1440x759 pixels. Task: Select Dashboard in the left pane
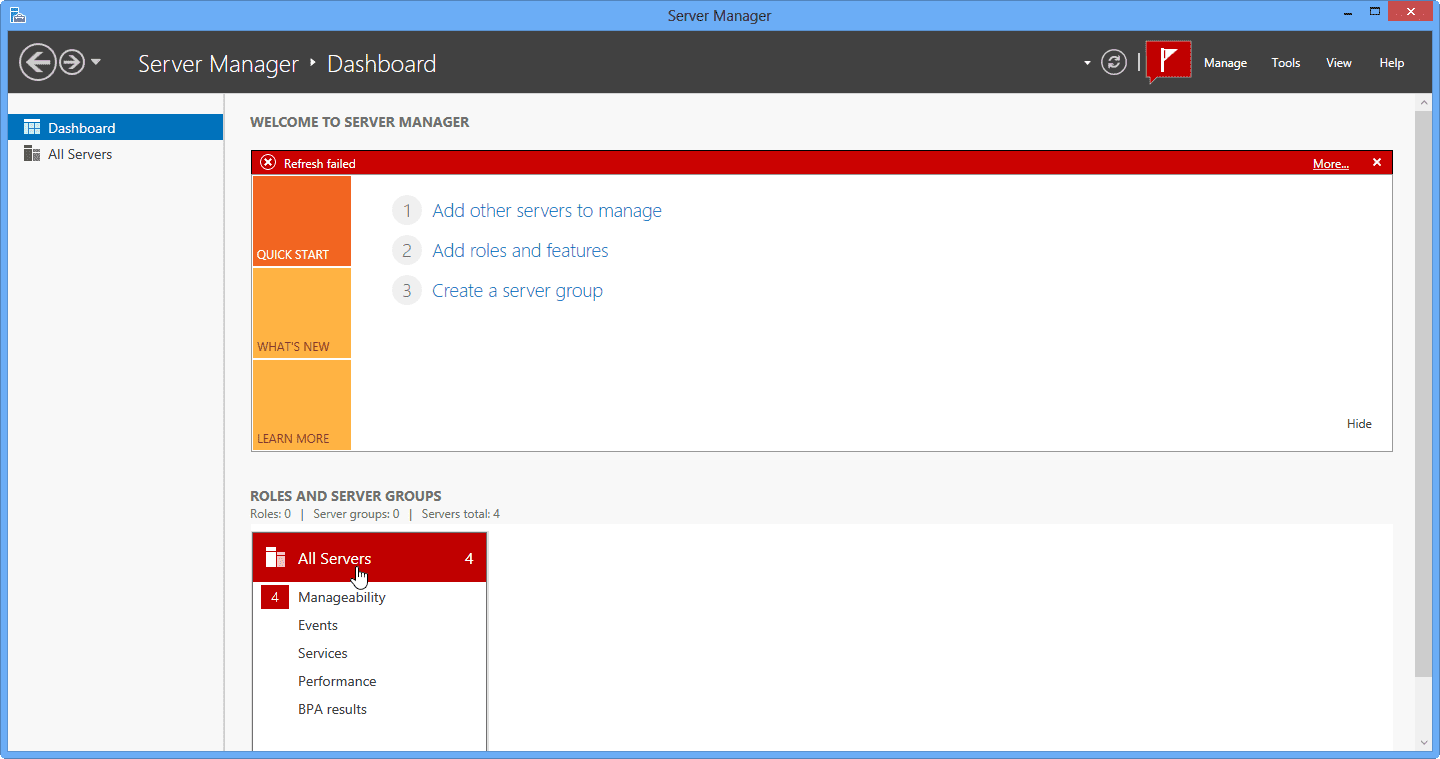click(115, 127)
